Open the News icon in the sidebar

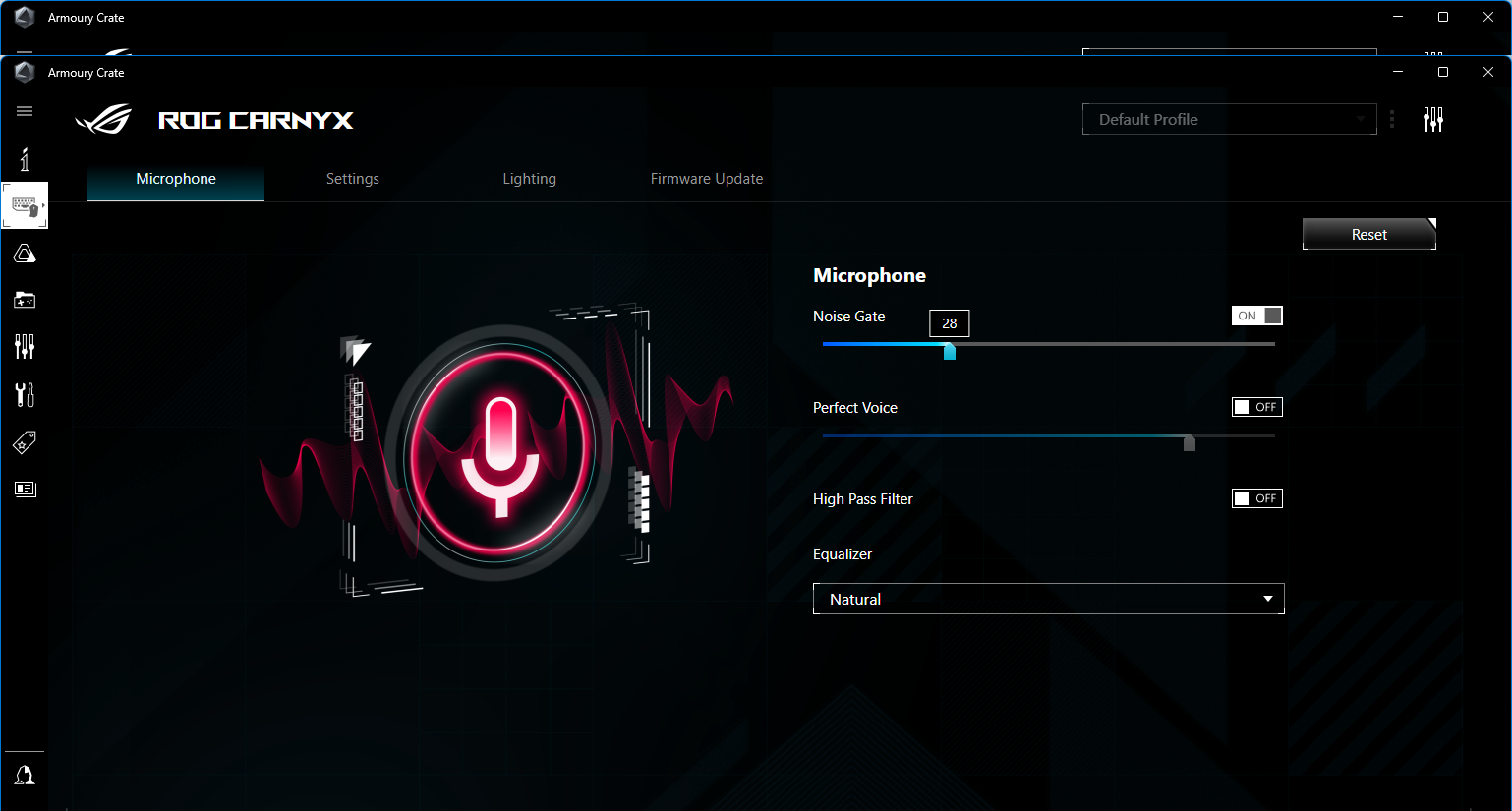pos(25,489)
